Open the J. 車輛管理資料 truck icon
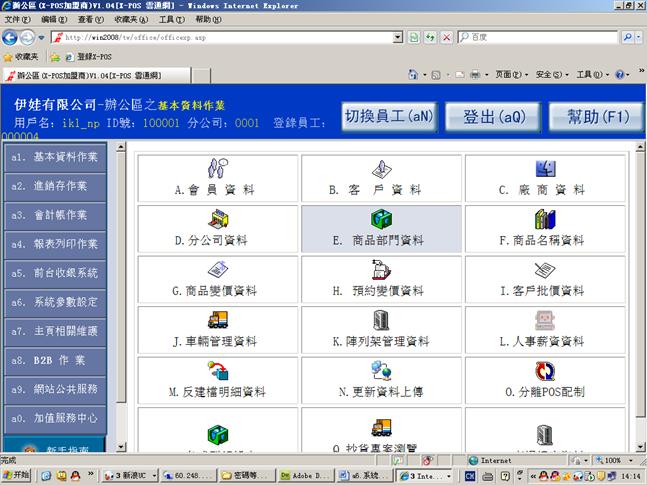647x485 pixels. [x=216, y=320]
